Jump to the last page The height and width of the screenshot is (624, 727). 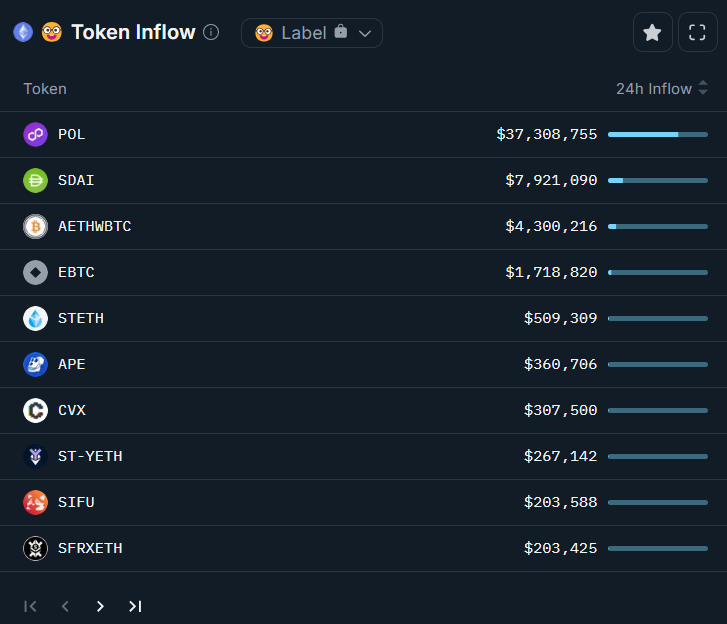(135, 606)
